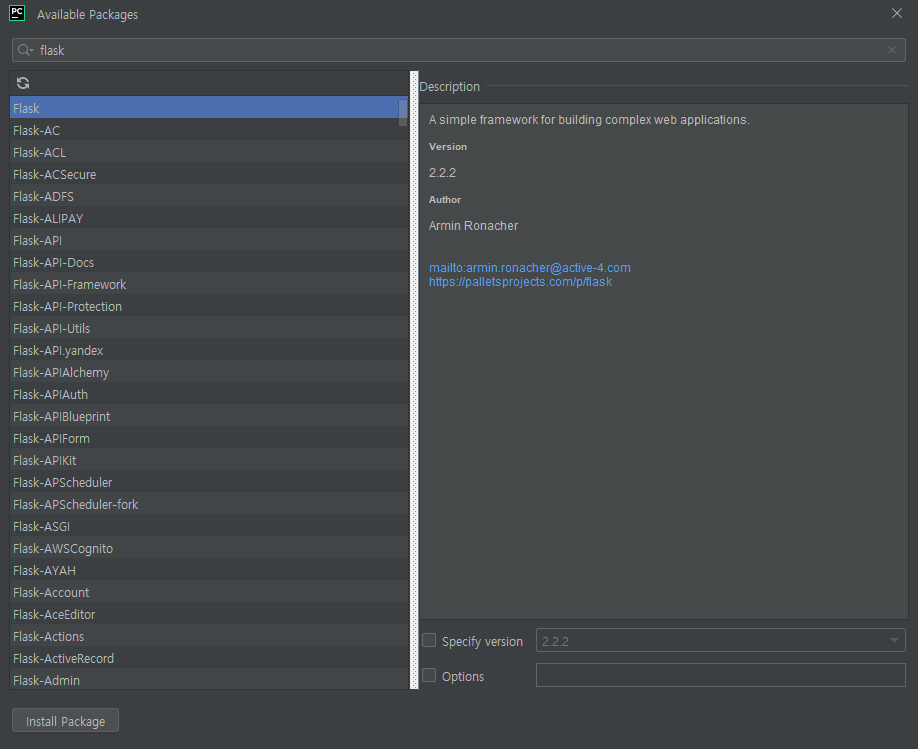Open the palletsprojects.com flask link

pyautogui.click(x=520, y=282)
